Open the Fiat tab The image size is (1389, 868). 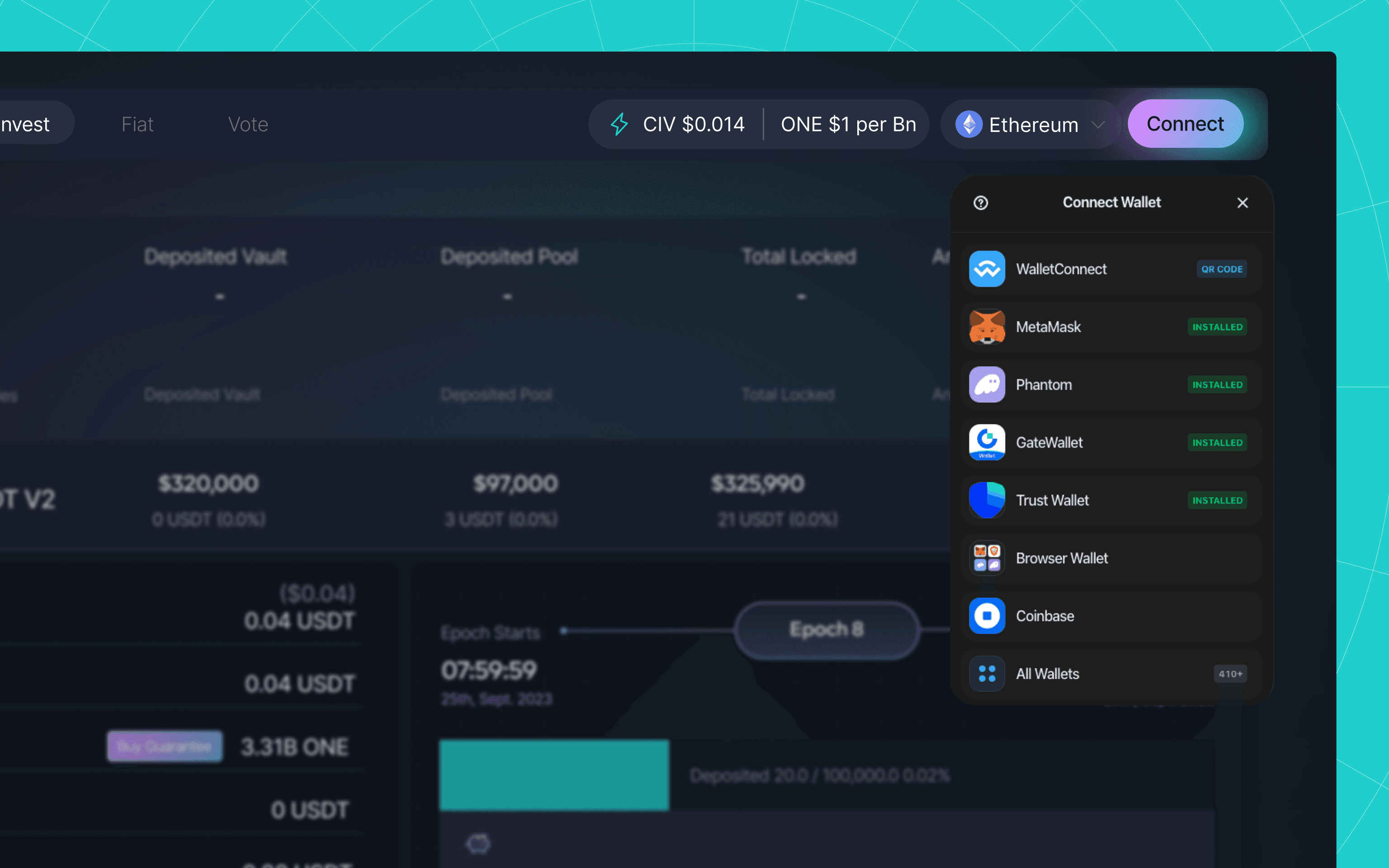coord(137,124)
